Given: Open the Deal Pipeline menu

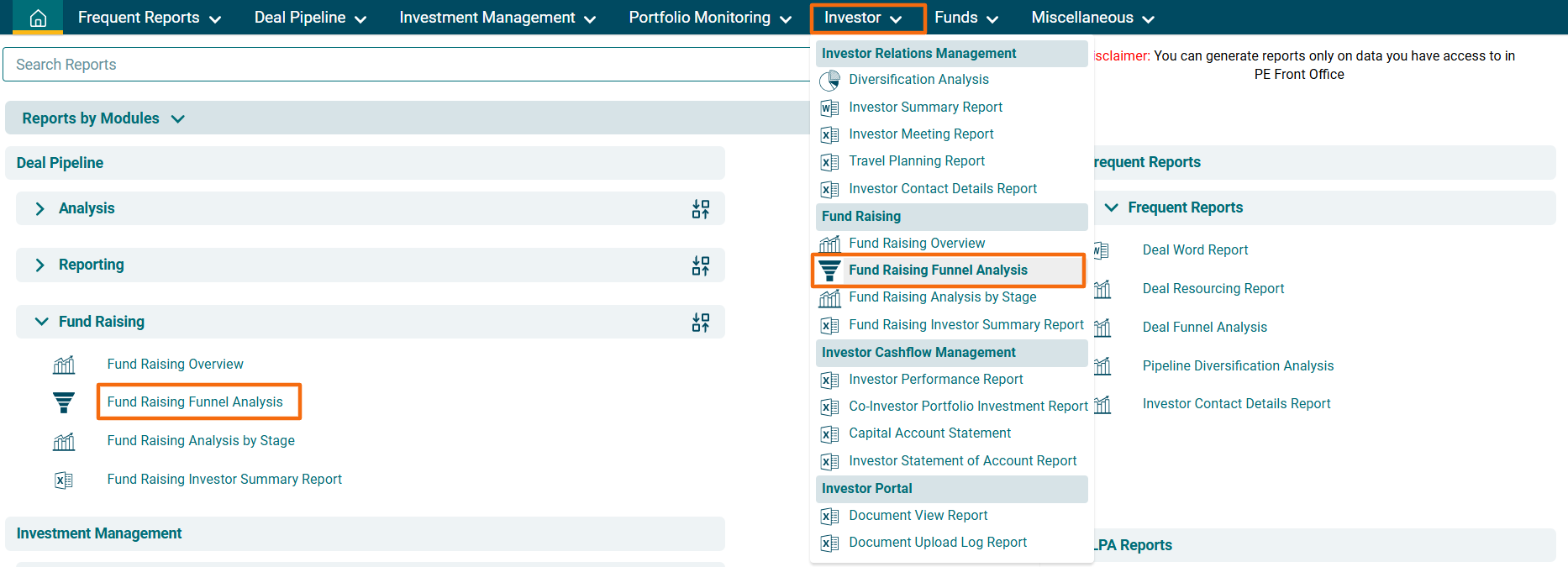Looking at the screenshot, I should 310,18.
